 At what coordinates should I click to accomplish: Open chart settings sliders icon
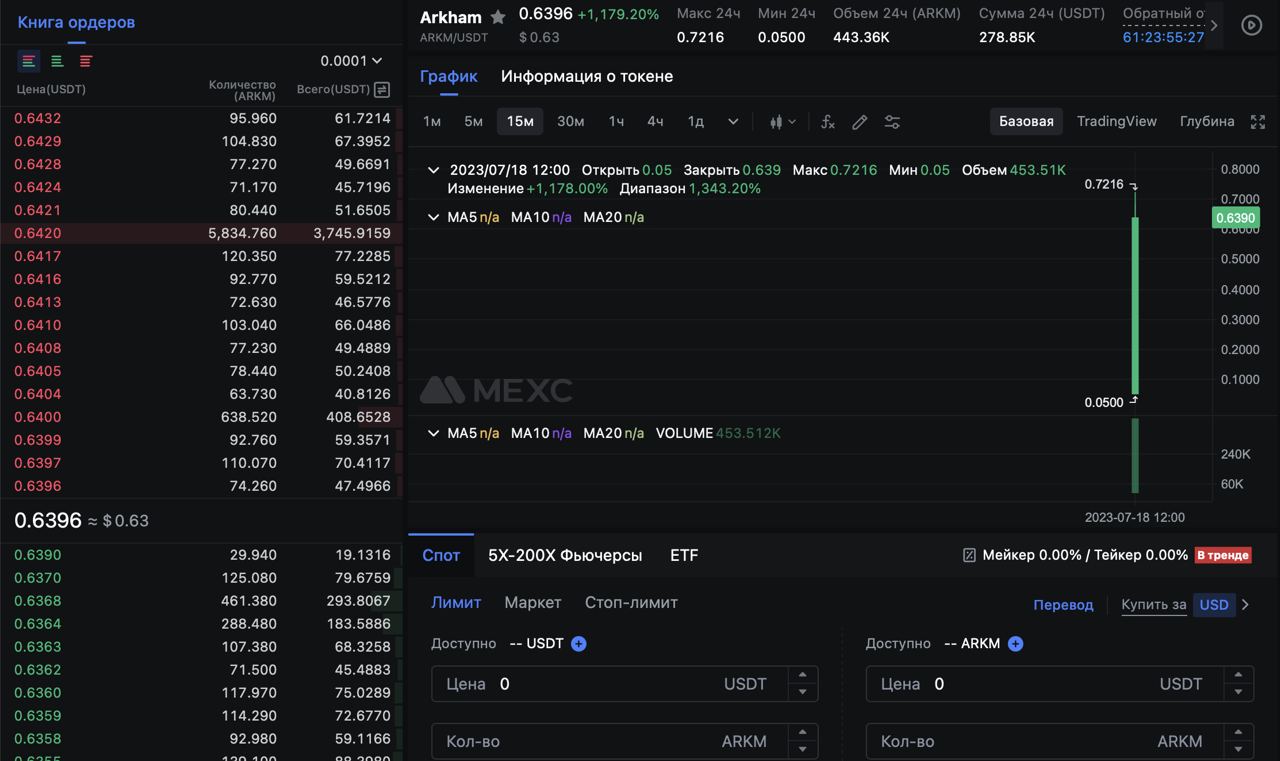click(892, 122)
